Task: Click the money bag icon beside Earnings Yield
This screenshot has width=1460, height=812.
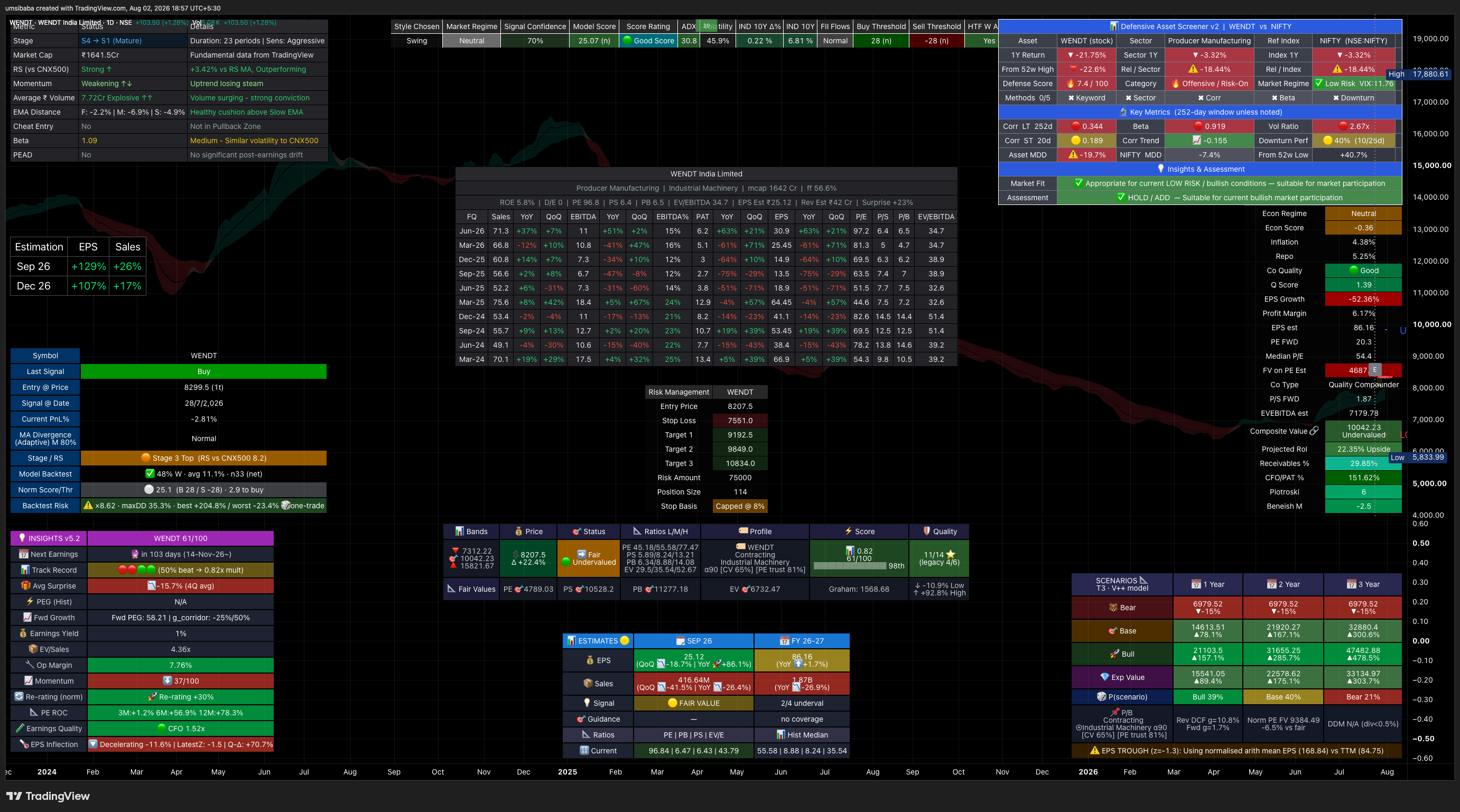Action: coord(23,633)
